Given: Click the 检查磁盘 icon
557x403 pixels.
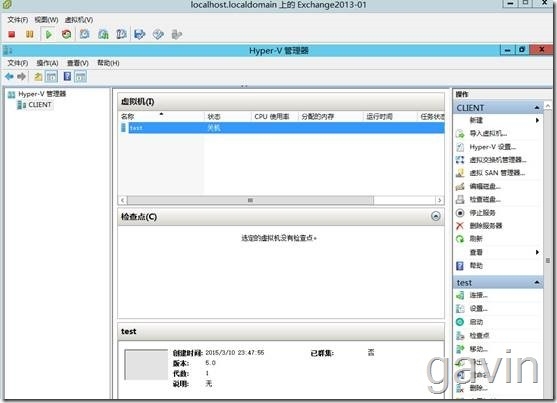Looking at the screenshot, I should [460, 199].
